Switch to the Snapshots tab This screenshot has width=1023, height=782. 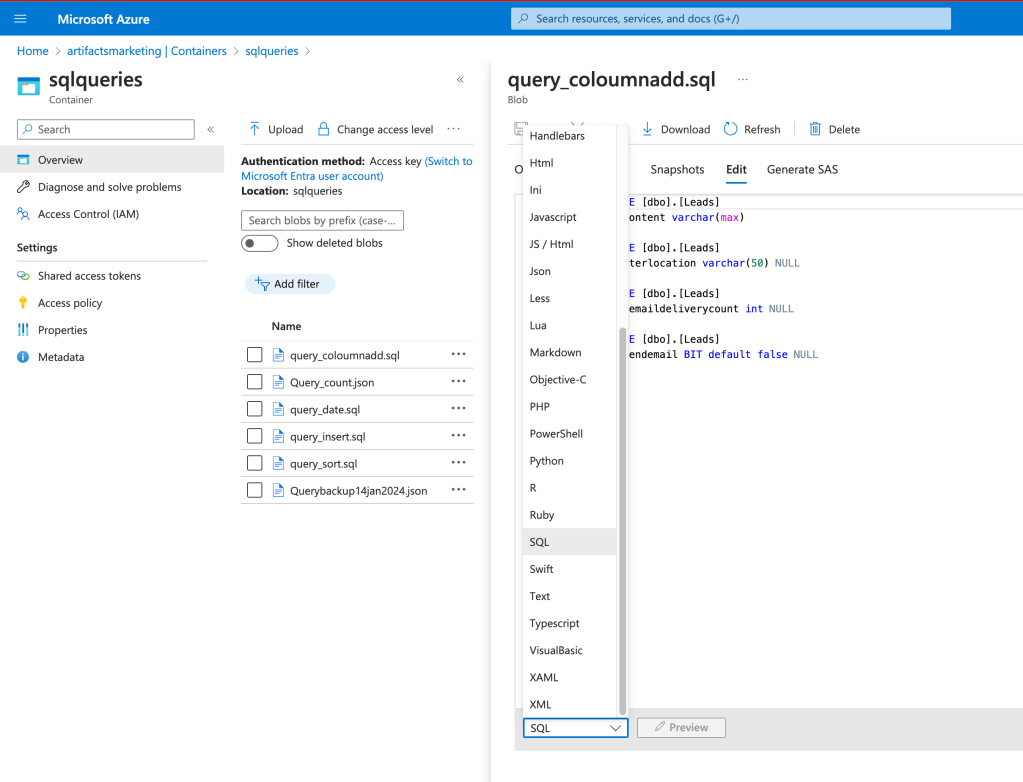click(677, 169)
